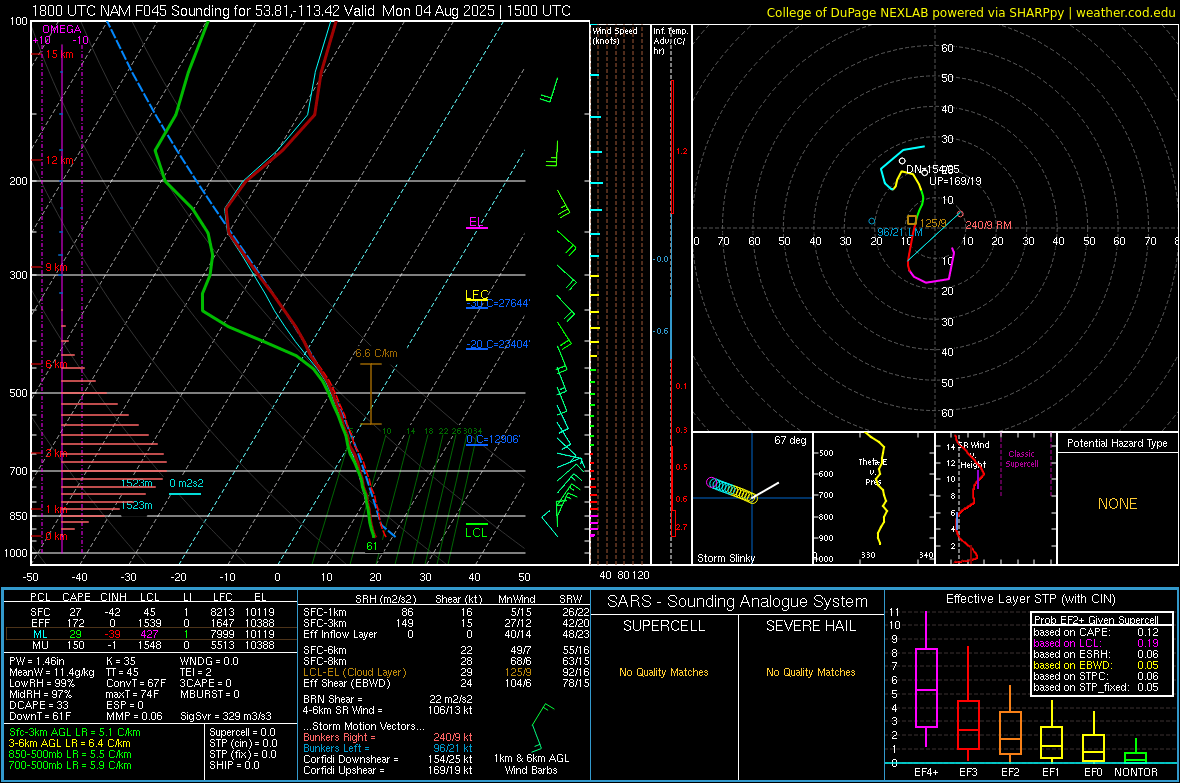Click the 'DN=154/25' hodograph label
The height and width of the screenshot is (783, 1180).
click(x=932, y=169)
